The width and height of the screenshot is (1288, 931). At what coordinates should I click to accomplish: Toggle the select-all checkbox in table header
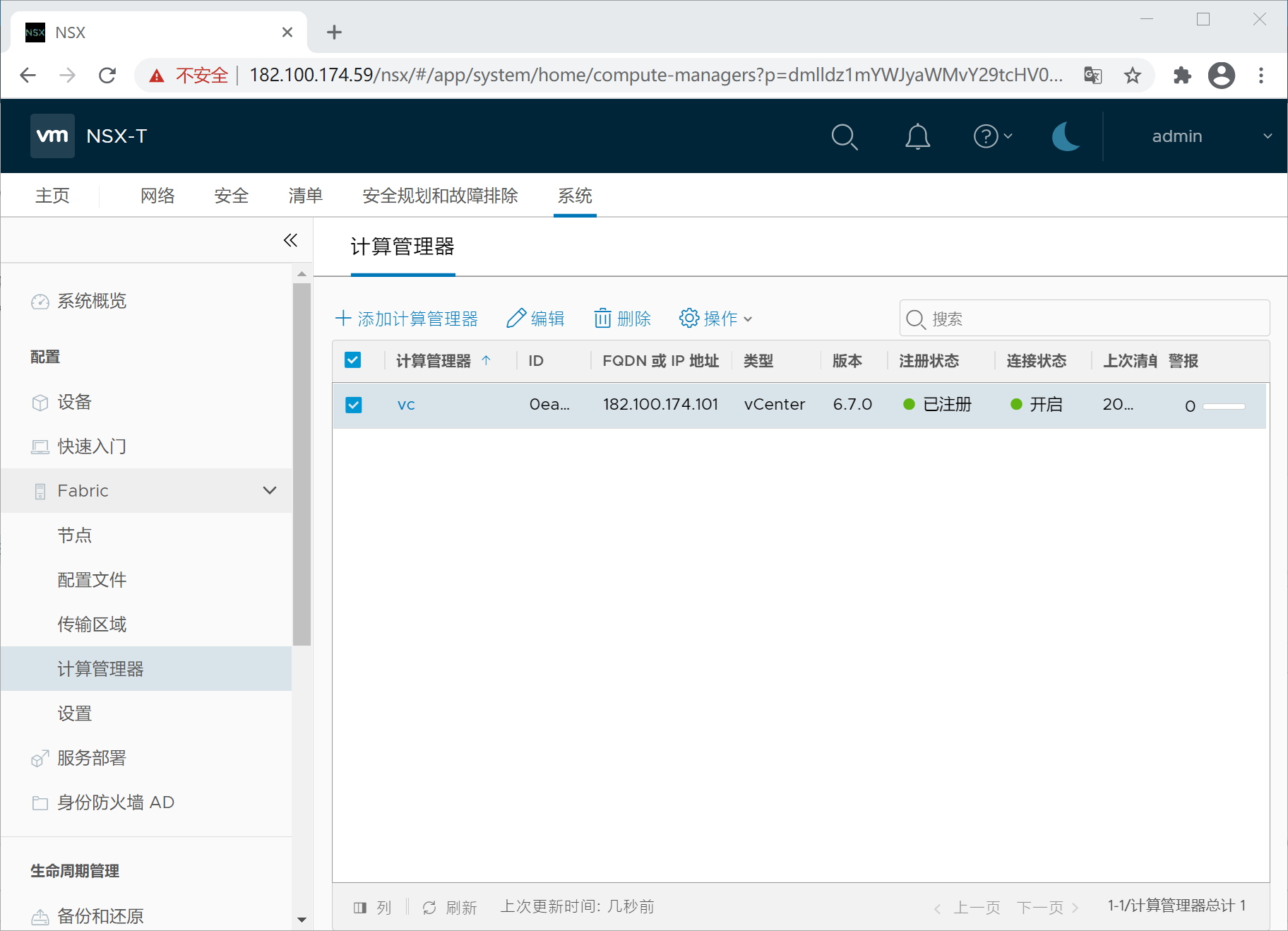(x=353, y=360)
